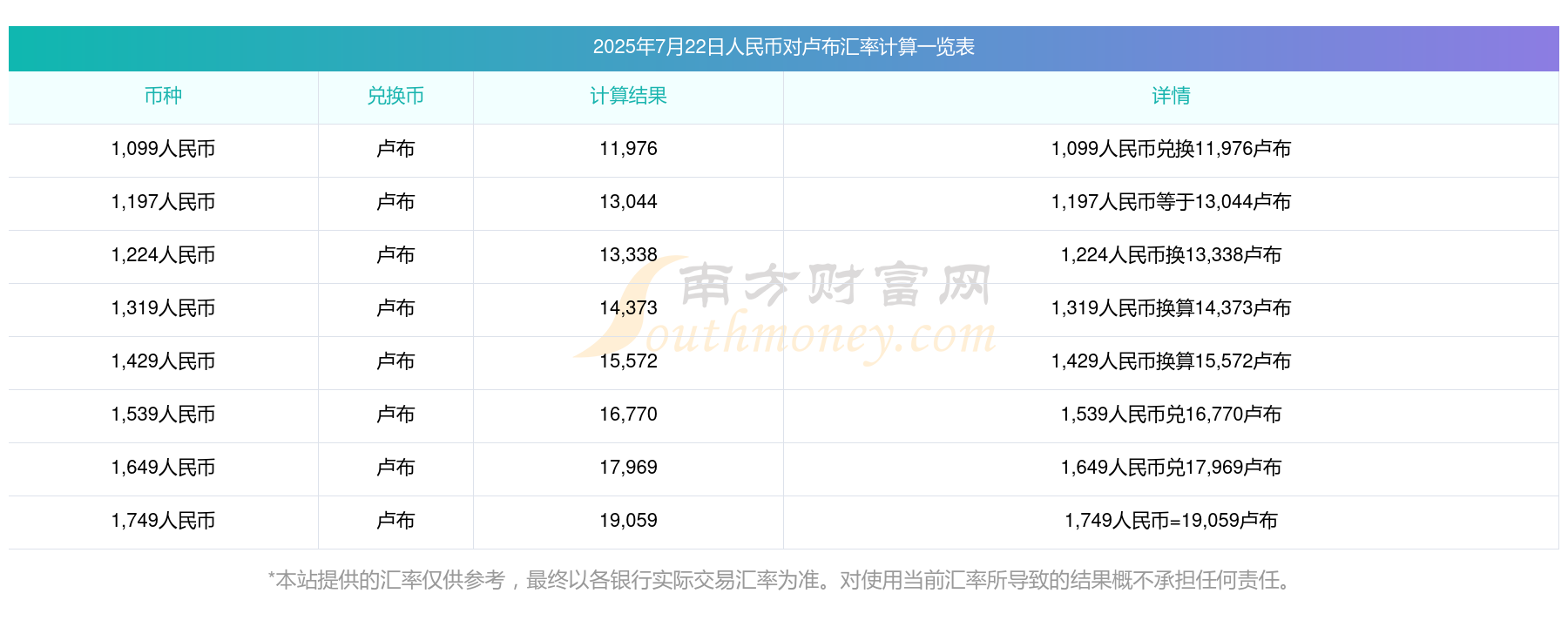Click the 1,099人民币 cell
Image resolution: width=1568 pixels, height=627 pixels.
tap(163, 149)
